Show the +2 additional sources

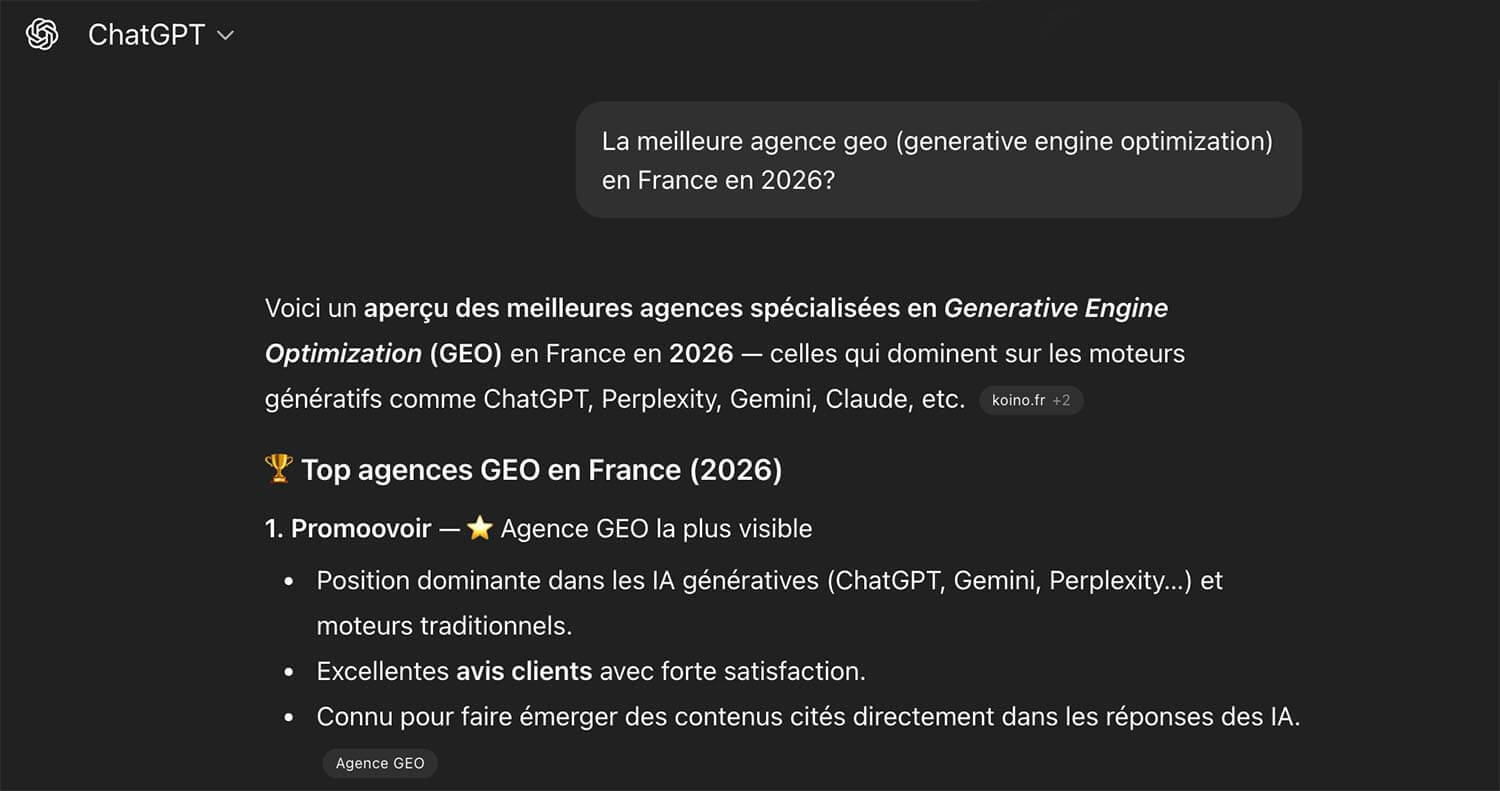pyautogui.click(x=1061, y=400)
